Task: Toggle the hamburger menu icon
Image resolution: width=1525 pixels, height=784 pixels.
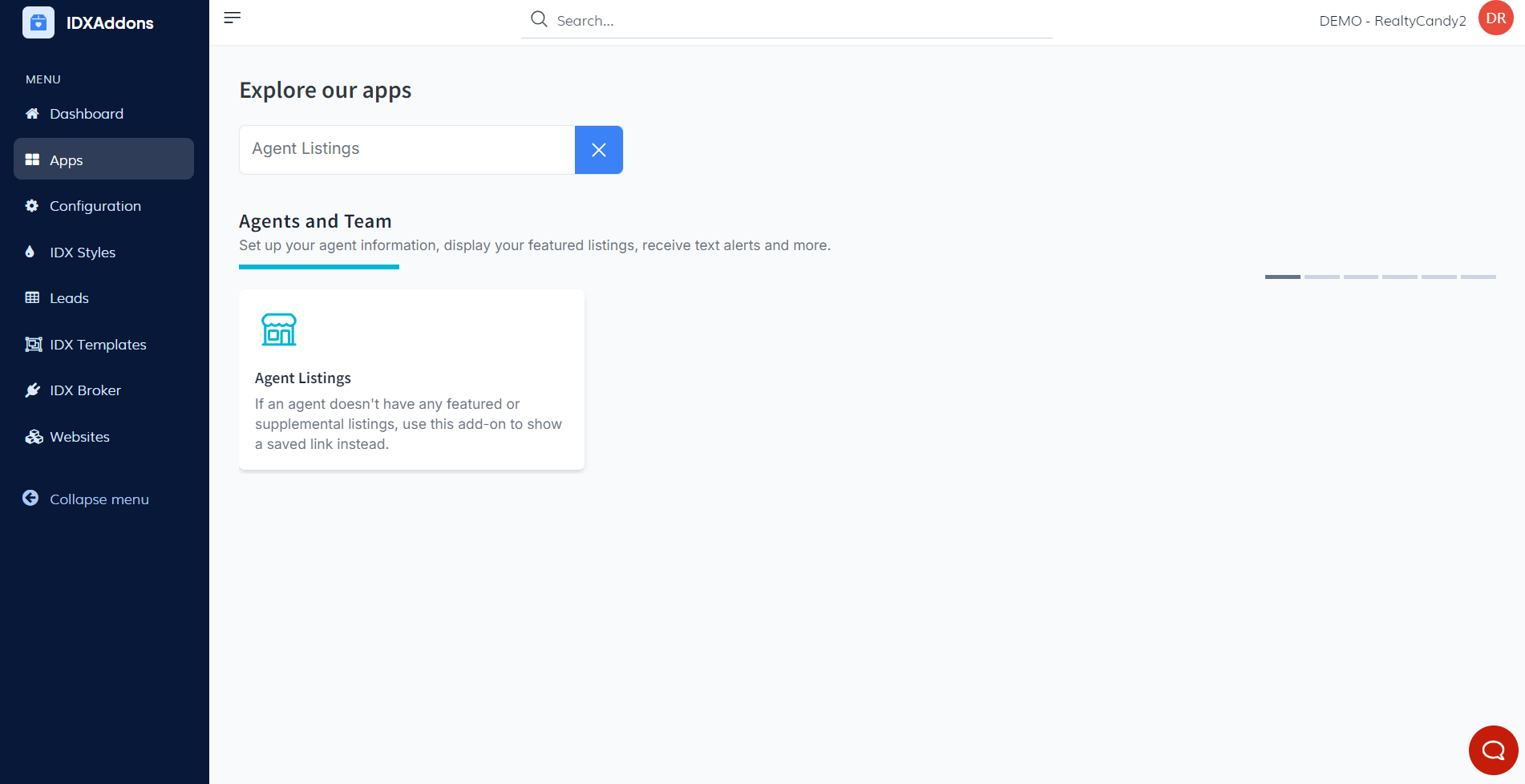Action: [x=233, y=18]
